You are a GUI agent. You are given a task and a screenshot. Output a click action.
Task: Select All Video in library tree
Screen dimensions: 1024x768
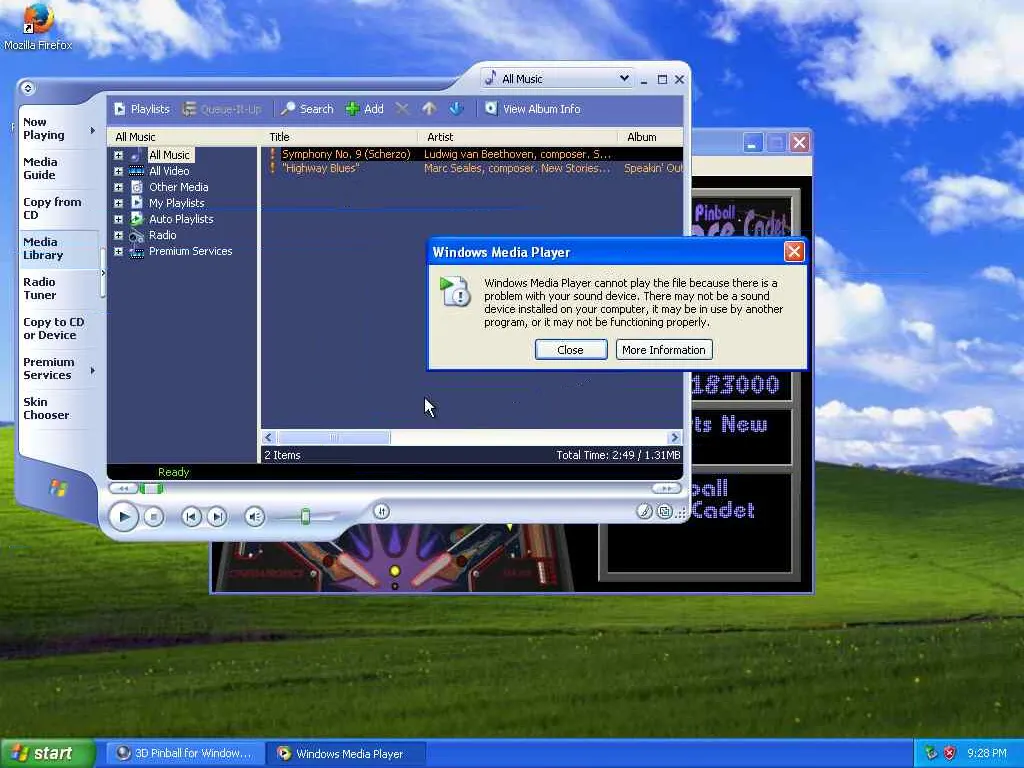click(169, 171)
